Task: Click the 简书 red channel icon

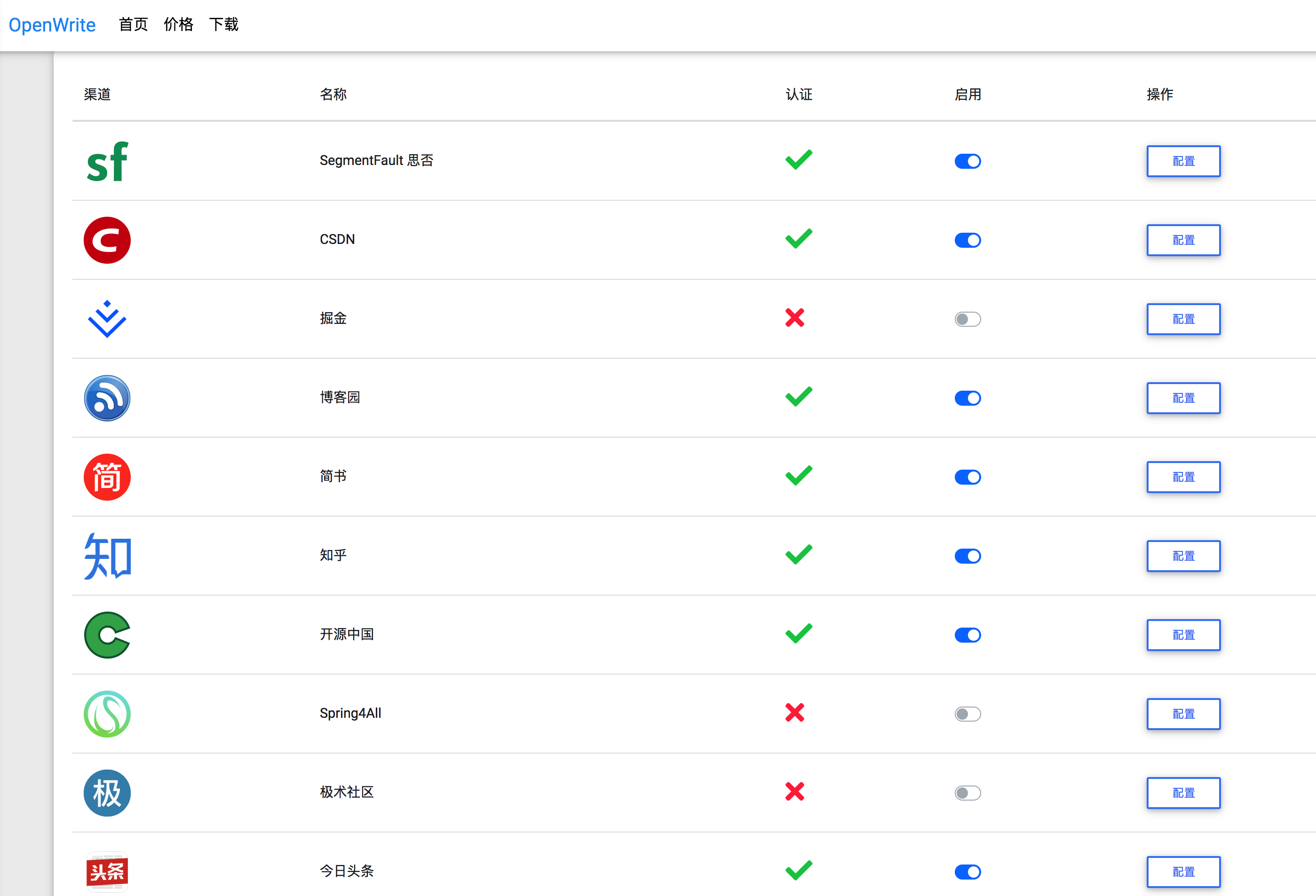Action: pos(107,477)
